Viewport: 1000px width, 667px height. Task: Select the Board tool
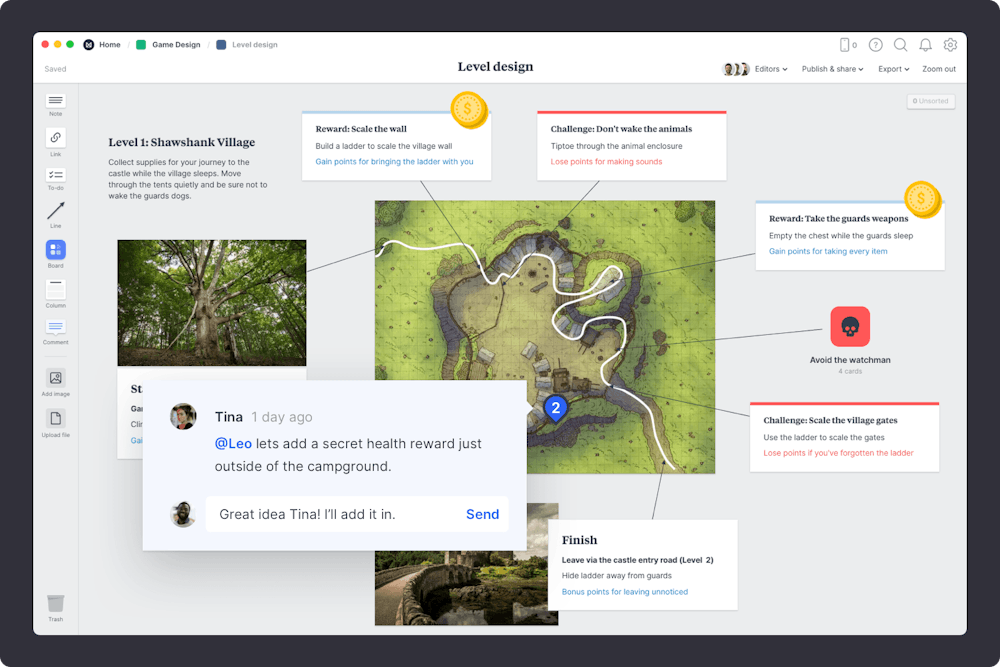tap(55, 250)
